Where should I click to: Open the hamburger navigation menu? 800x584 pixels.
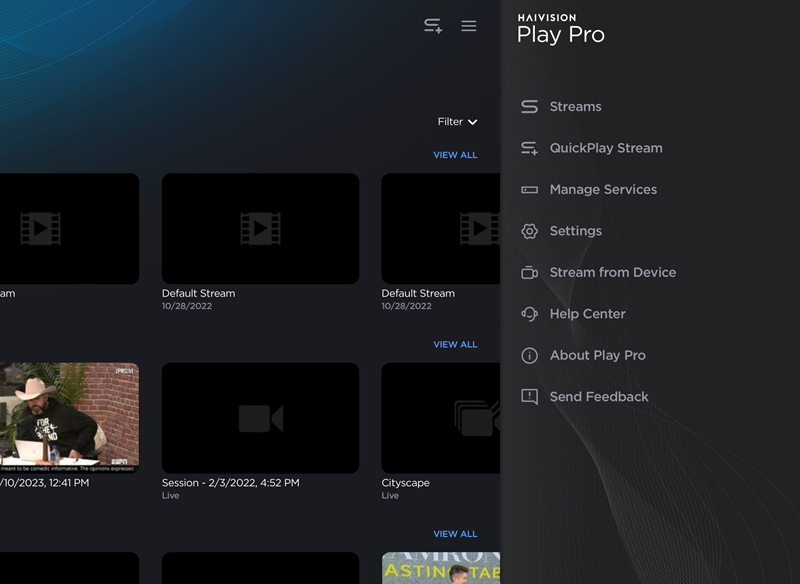[x=468, y=25]
